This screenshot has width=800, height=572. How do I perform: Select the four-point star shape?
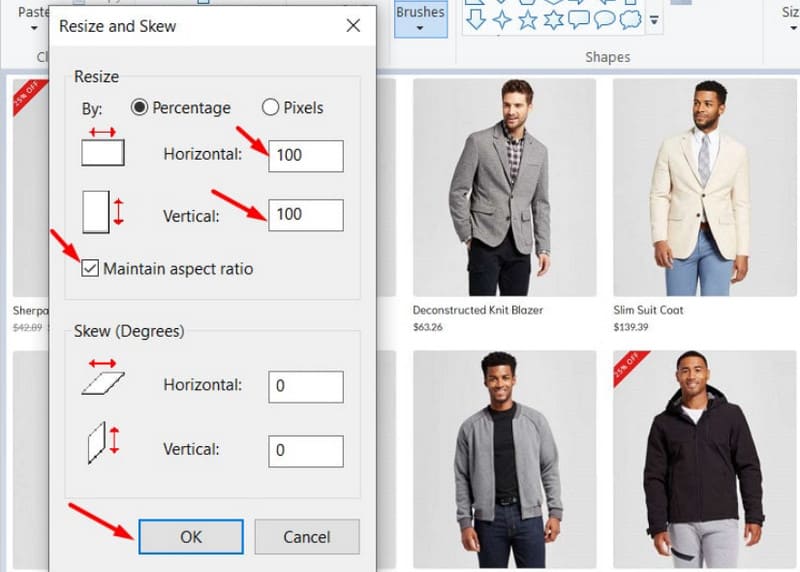[x=502, y=19]
